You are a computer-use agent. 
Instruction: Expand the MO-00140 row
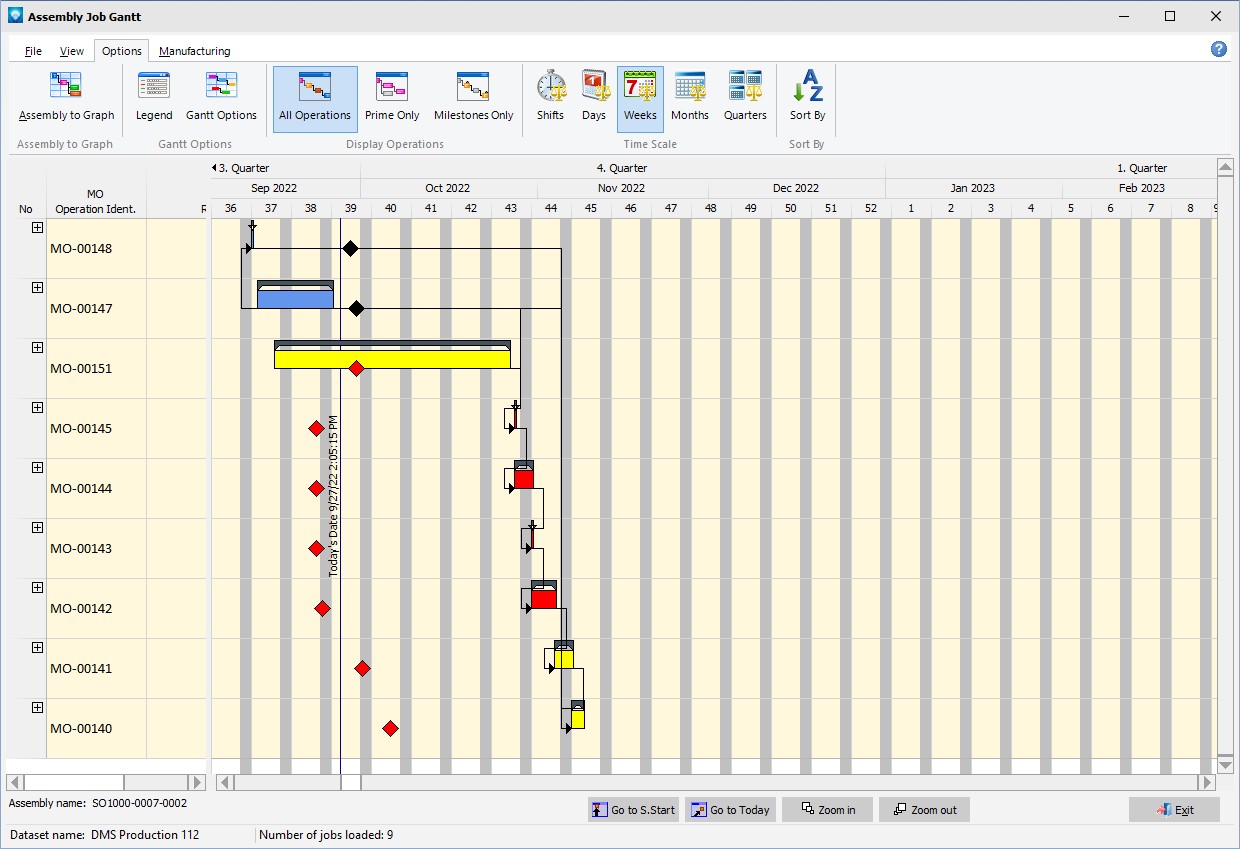coord(37,707)
